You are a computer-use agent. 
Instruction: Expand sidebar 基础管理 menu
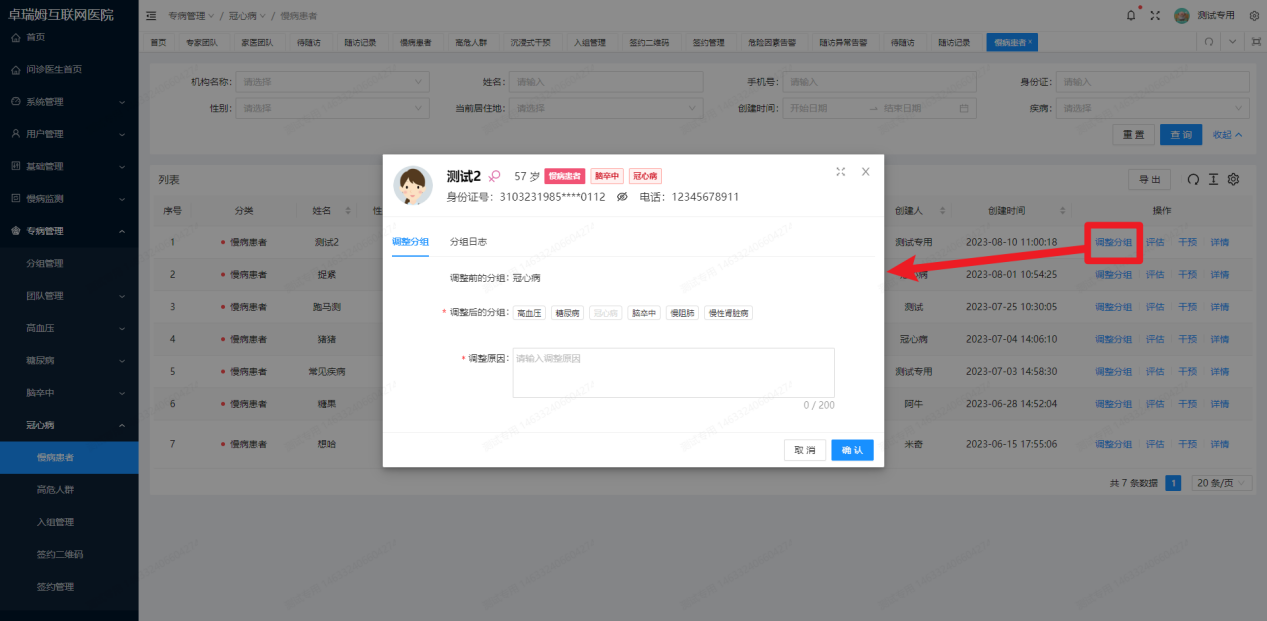[x=69, y=166]
